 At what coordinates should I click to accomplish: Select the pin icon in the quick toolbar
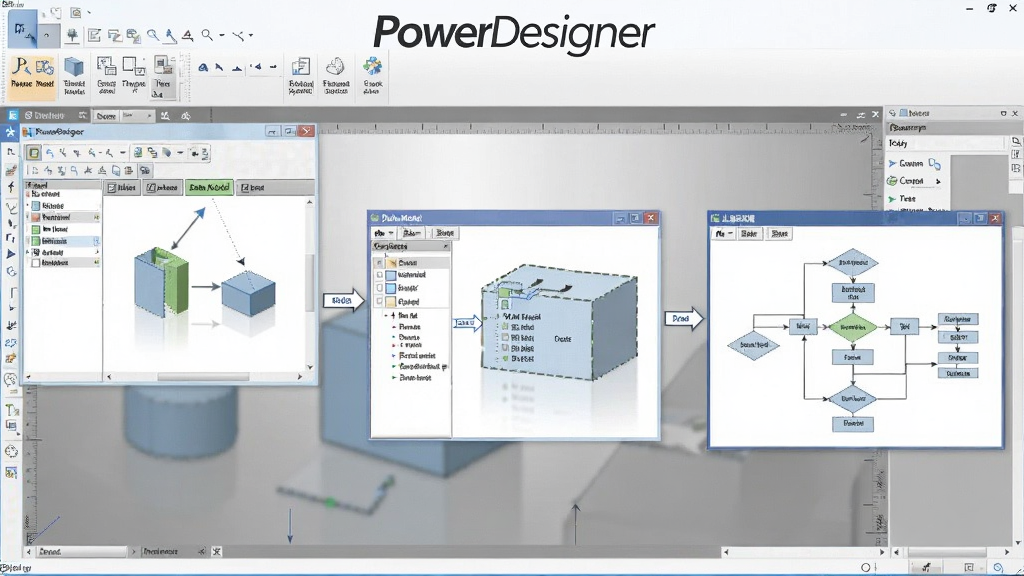coord(72,35)
